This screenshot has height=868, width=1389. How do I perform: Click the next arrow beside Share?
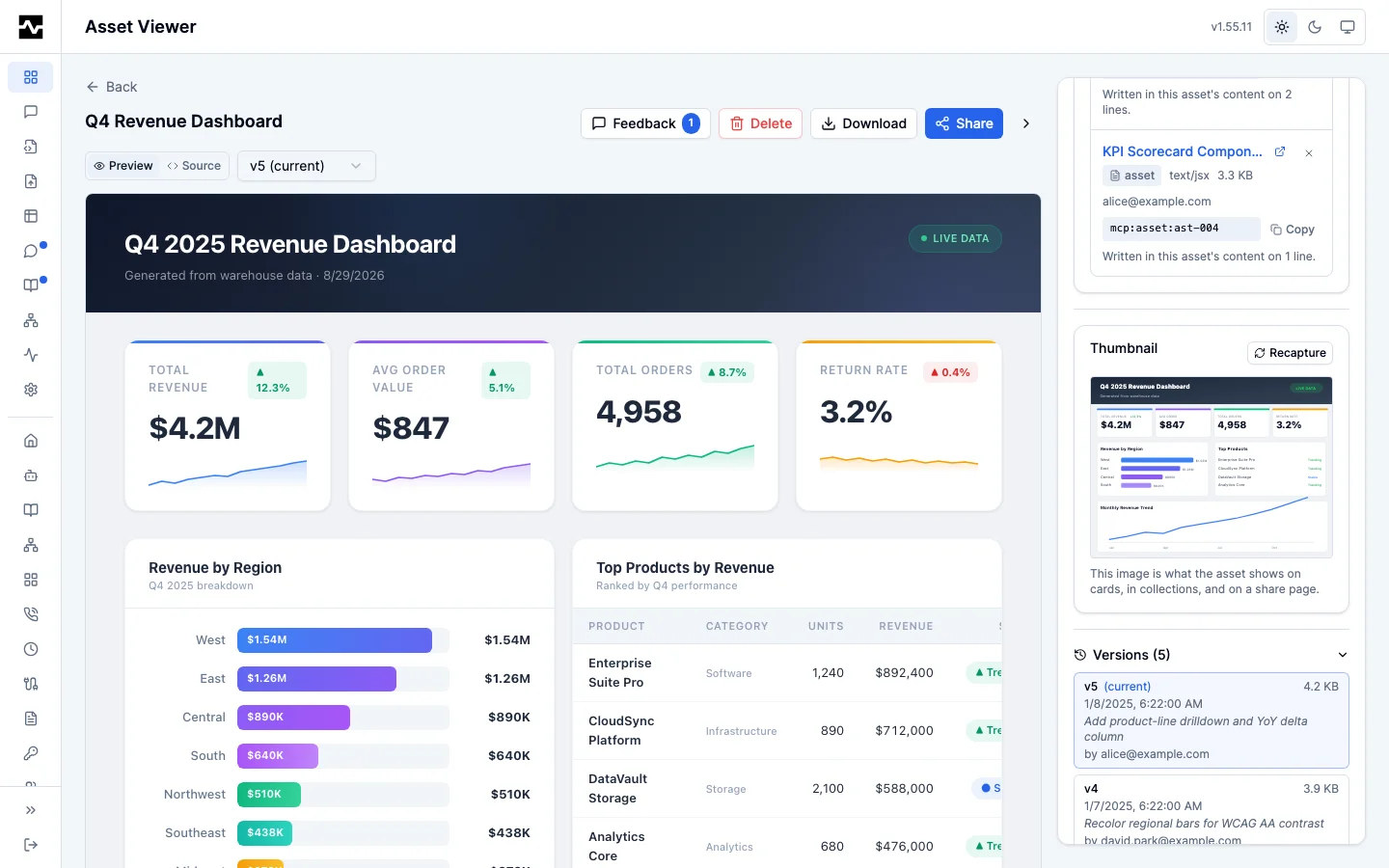tap(1026, 123)
